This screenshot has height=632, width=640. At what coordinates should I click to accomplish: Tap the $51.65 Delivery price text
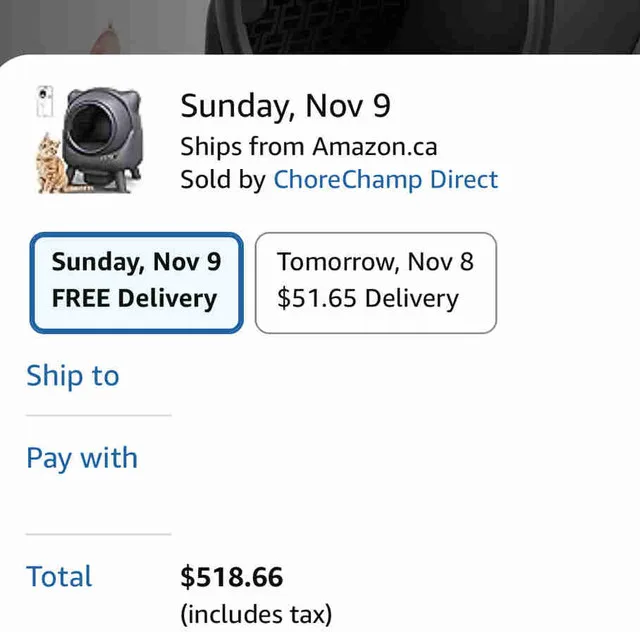pos(367,298)
